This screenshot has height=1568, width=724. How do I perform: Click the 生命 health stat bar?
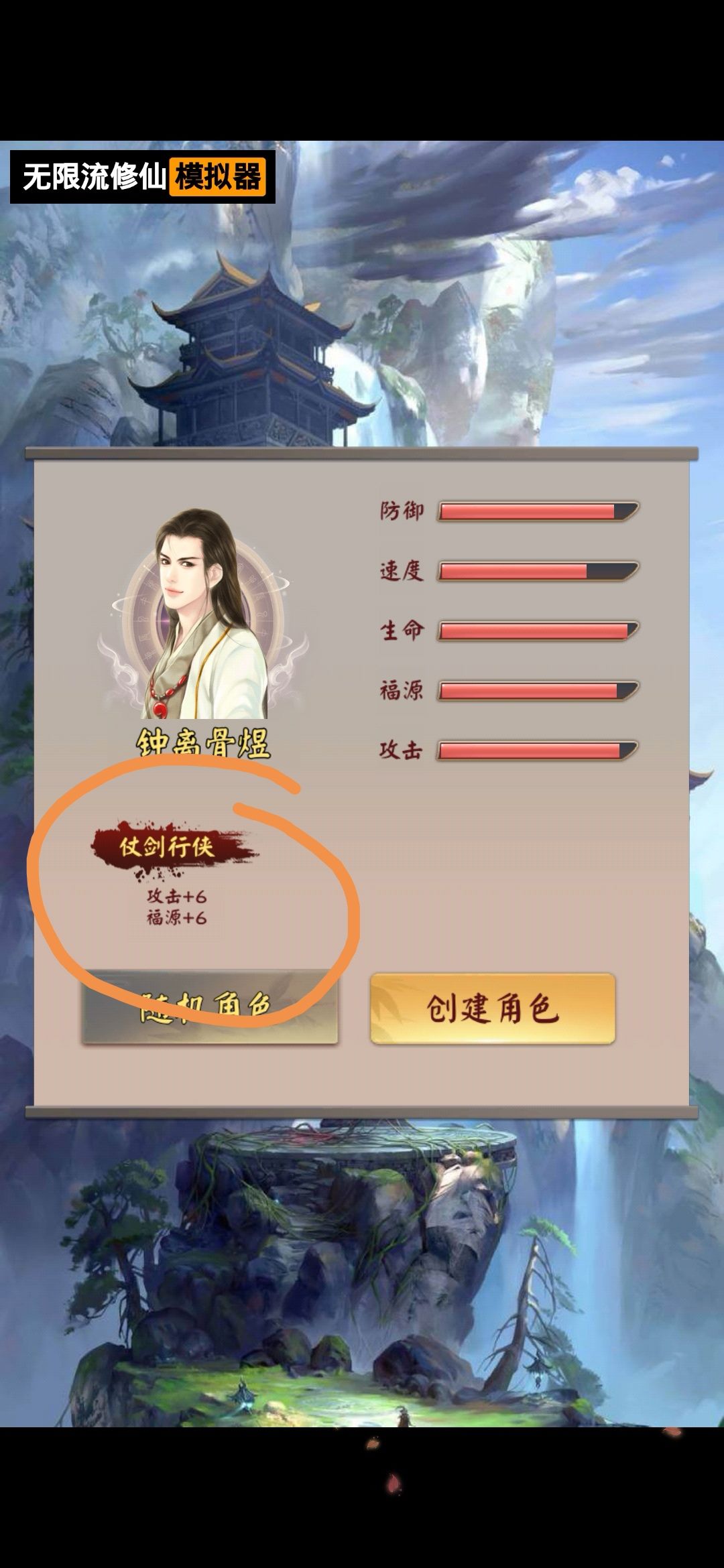tap(538, 631)
